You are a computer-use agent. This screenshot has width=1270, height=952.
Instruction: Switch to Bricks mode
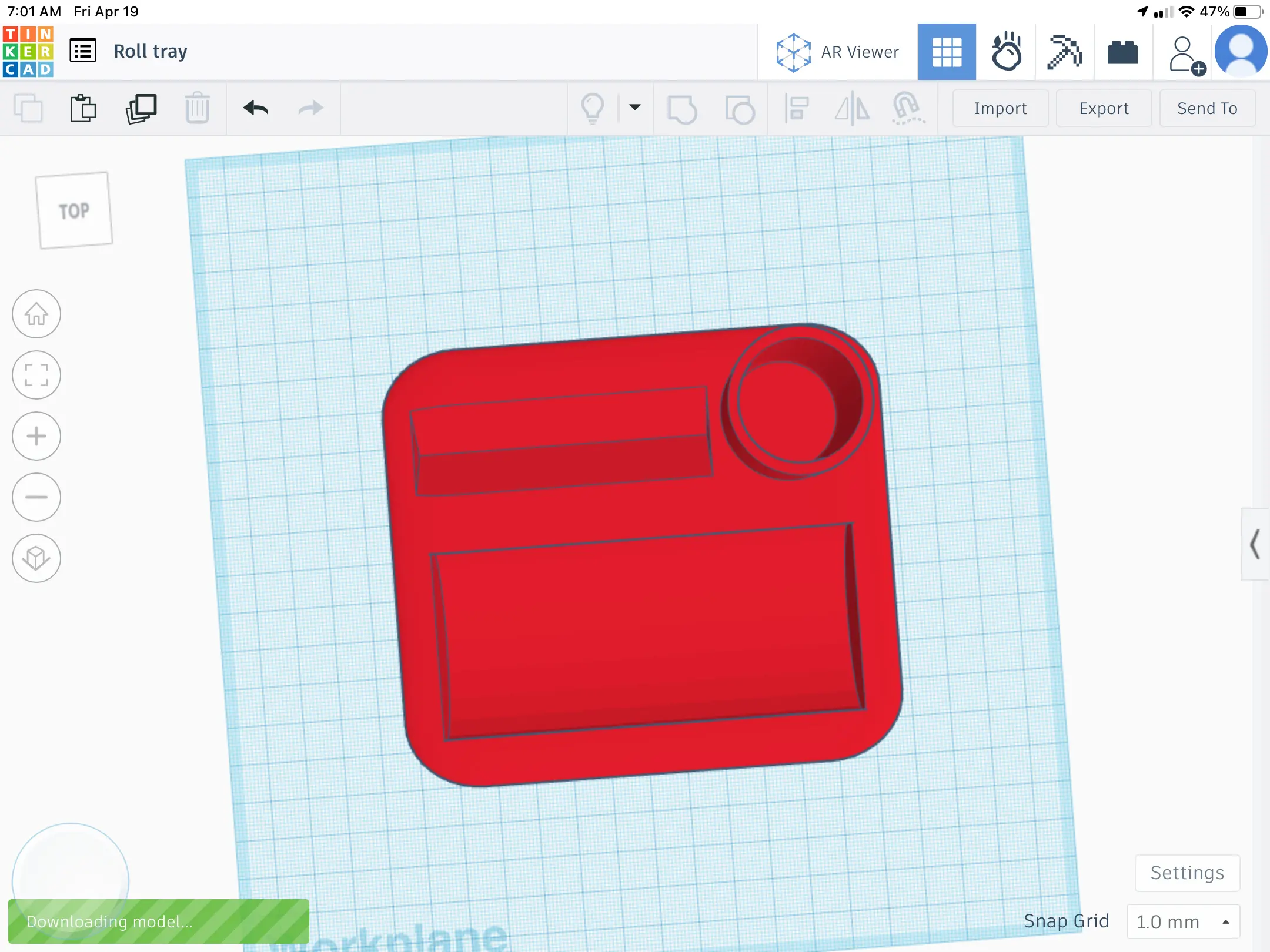click(1122, 52)
